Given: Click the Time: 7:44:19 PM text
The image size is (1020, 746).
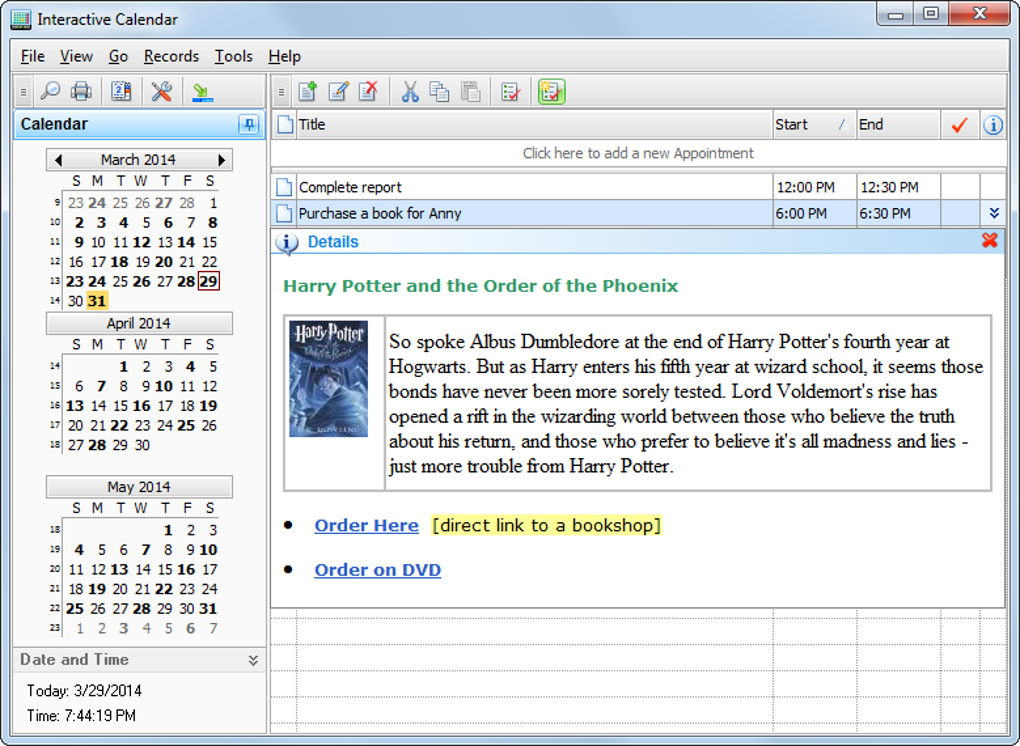Looking at the screenshot, I should [x=81, y=716].
